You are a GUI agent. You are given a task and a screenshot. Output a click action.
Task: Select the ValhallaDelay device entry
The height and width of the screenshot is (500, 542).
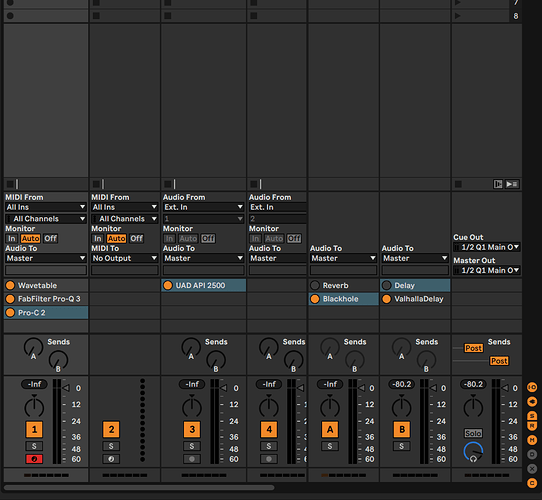coord(415,299)
